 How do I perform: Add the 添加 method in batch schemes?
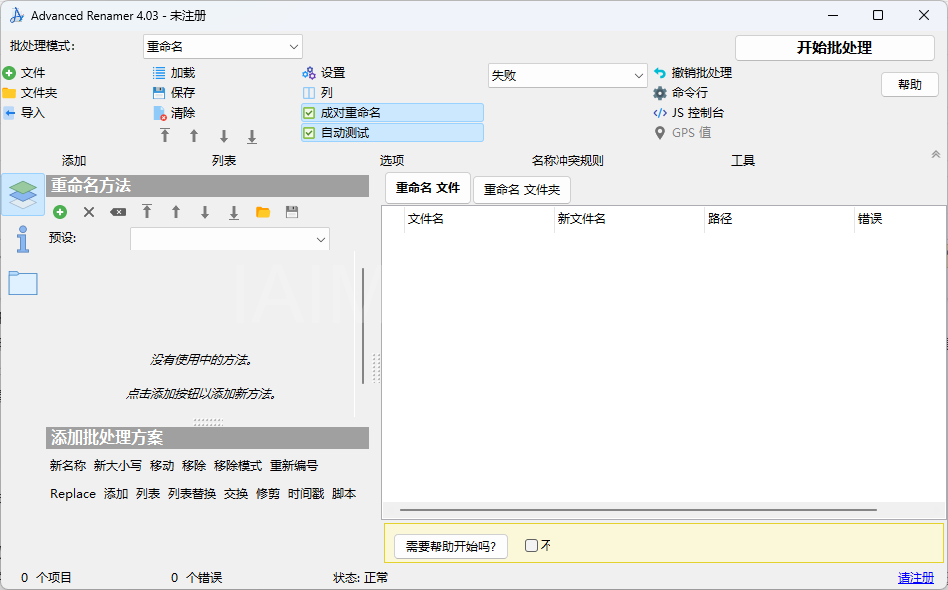pyautogui.click(x=116, y=494)
